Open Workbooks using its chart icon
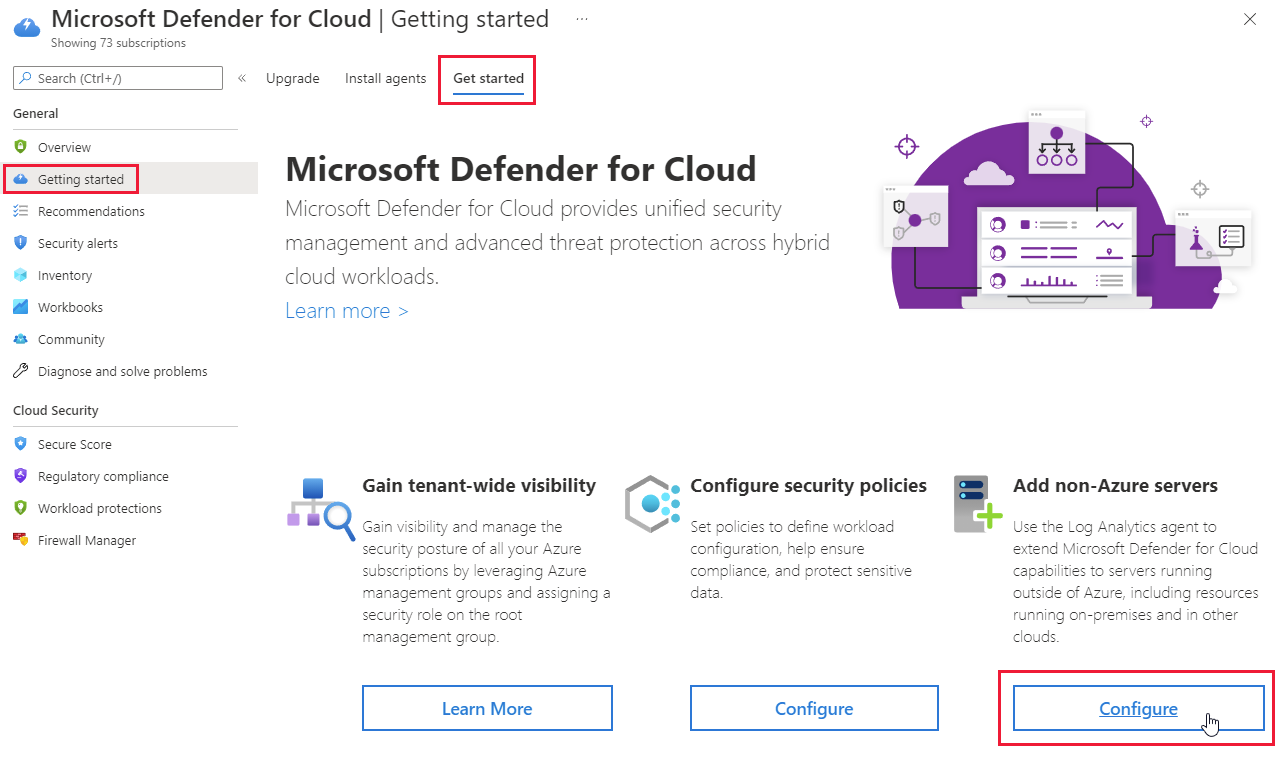Screen dimensions: 1278x759 point(20,307)
